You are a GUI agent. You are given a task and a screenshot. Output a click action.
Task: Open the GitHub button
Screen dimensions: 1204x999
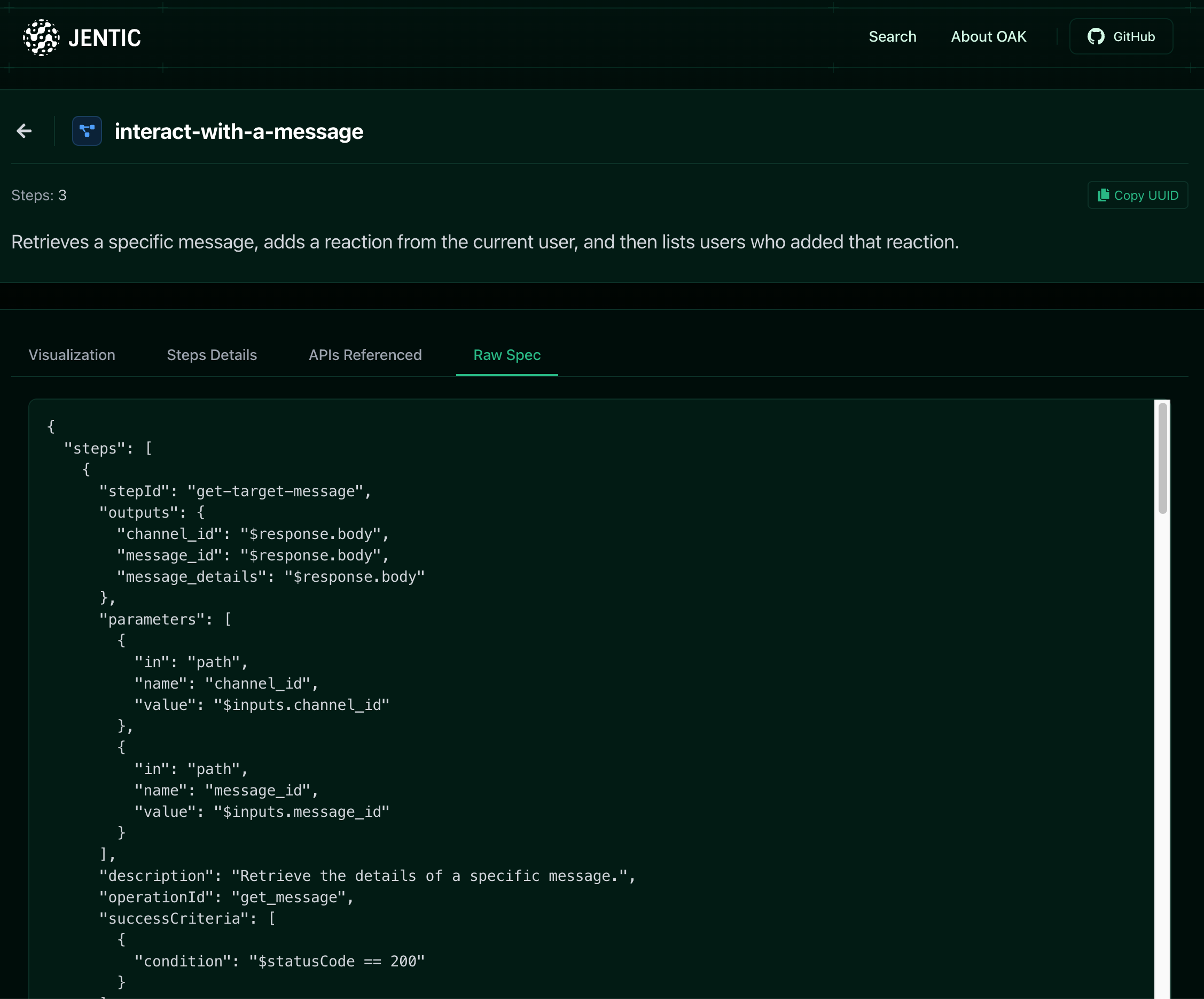(x=1121, y=37)
